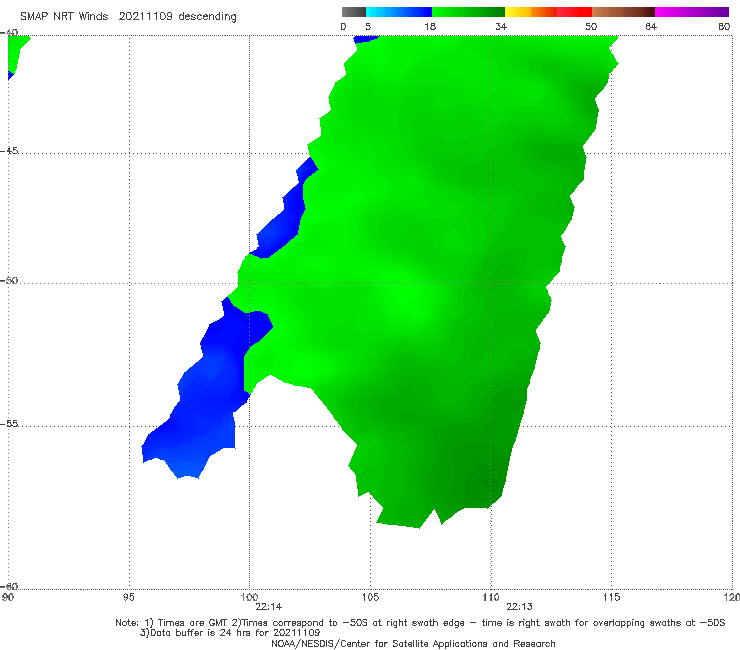
Task: Click the yellow-red 34-50 segment of color bar
Action: 548,12
